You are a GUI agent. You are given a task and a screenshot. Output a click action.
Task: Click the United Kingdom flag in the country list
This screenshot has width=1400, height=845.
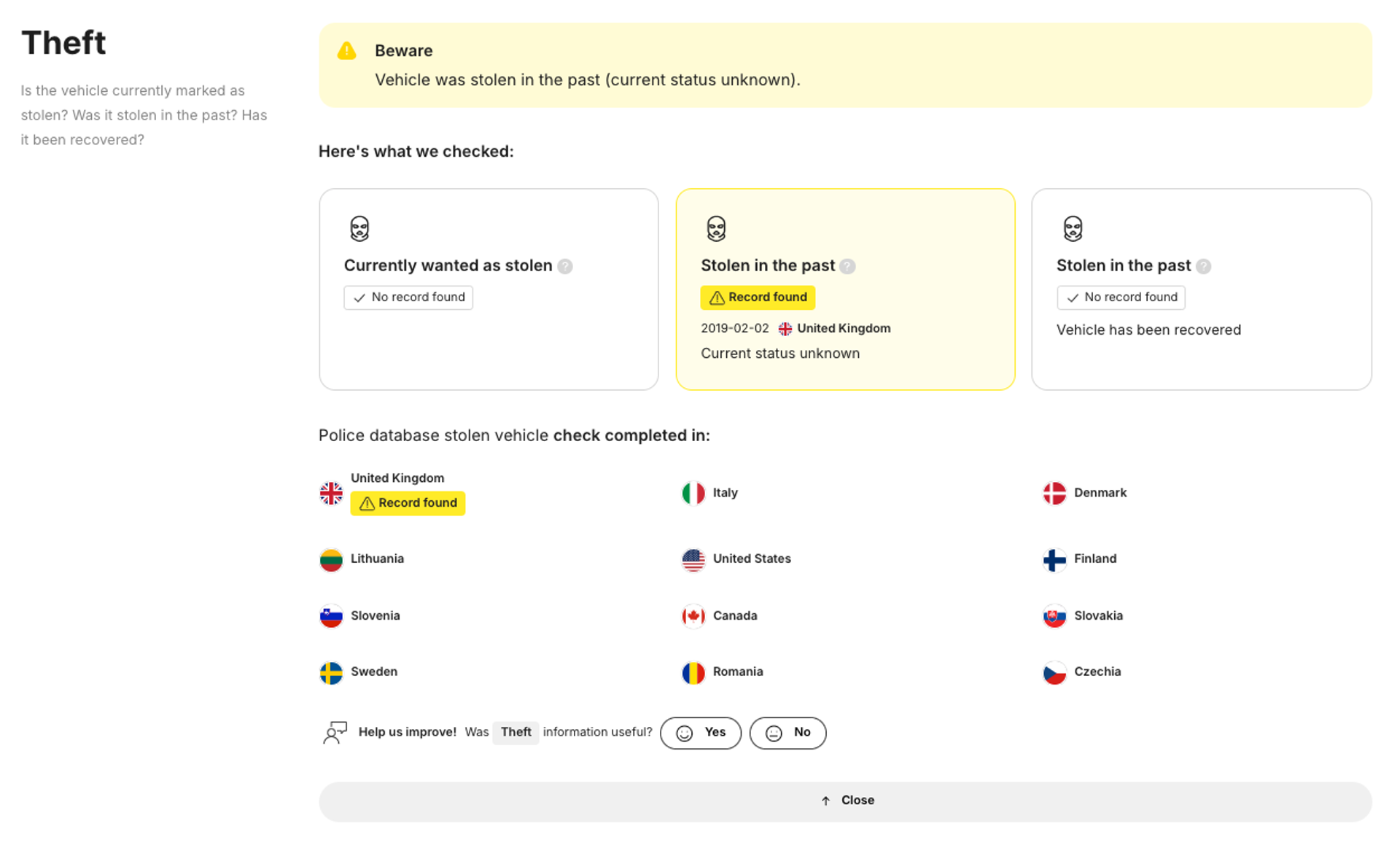point(331,493)
